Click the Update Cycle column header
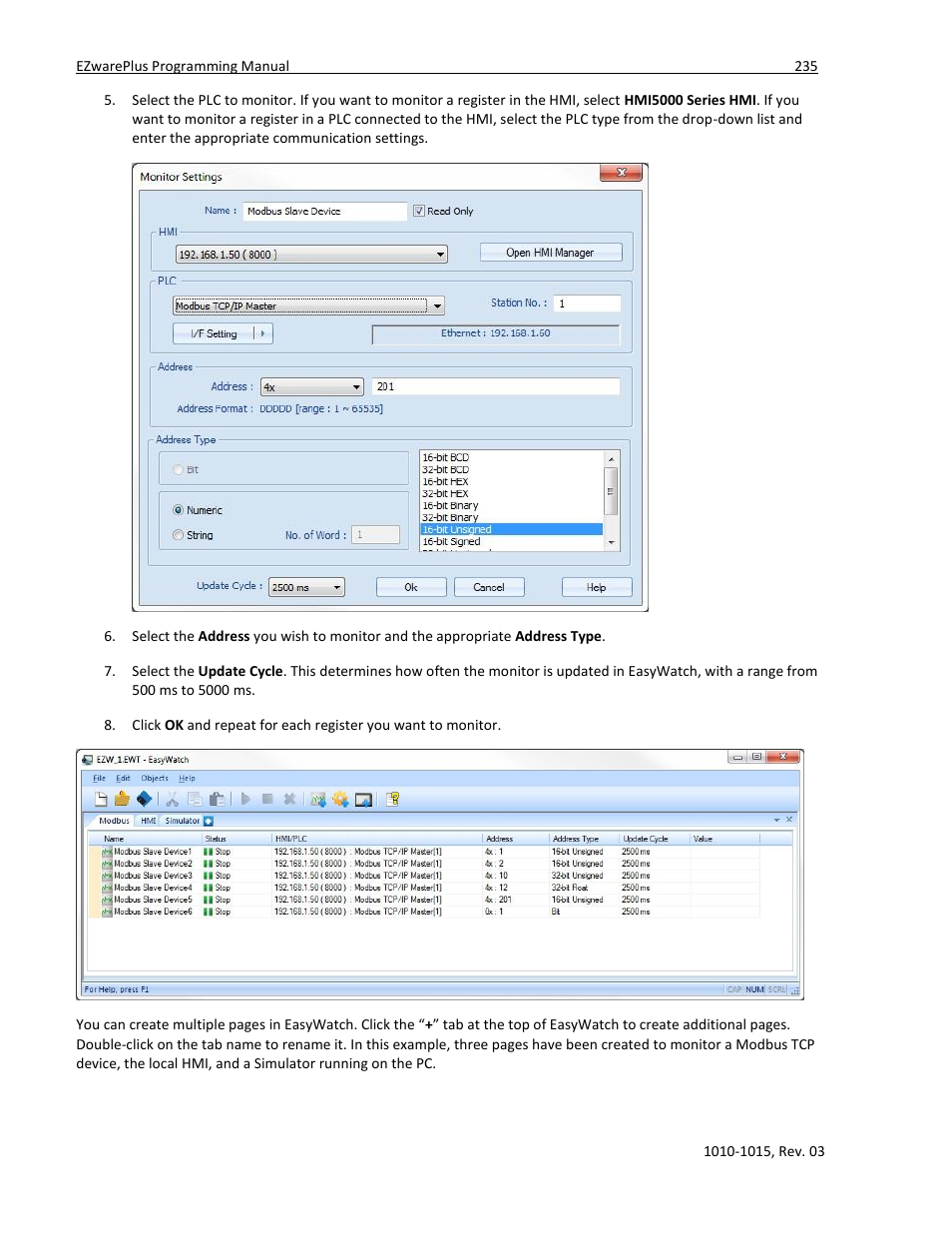The width and height of the screenshot is (952, 1233). click(x=654, y=839)
